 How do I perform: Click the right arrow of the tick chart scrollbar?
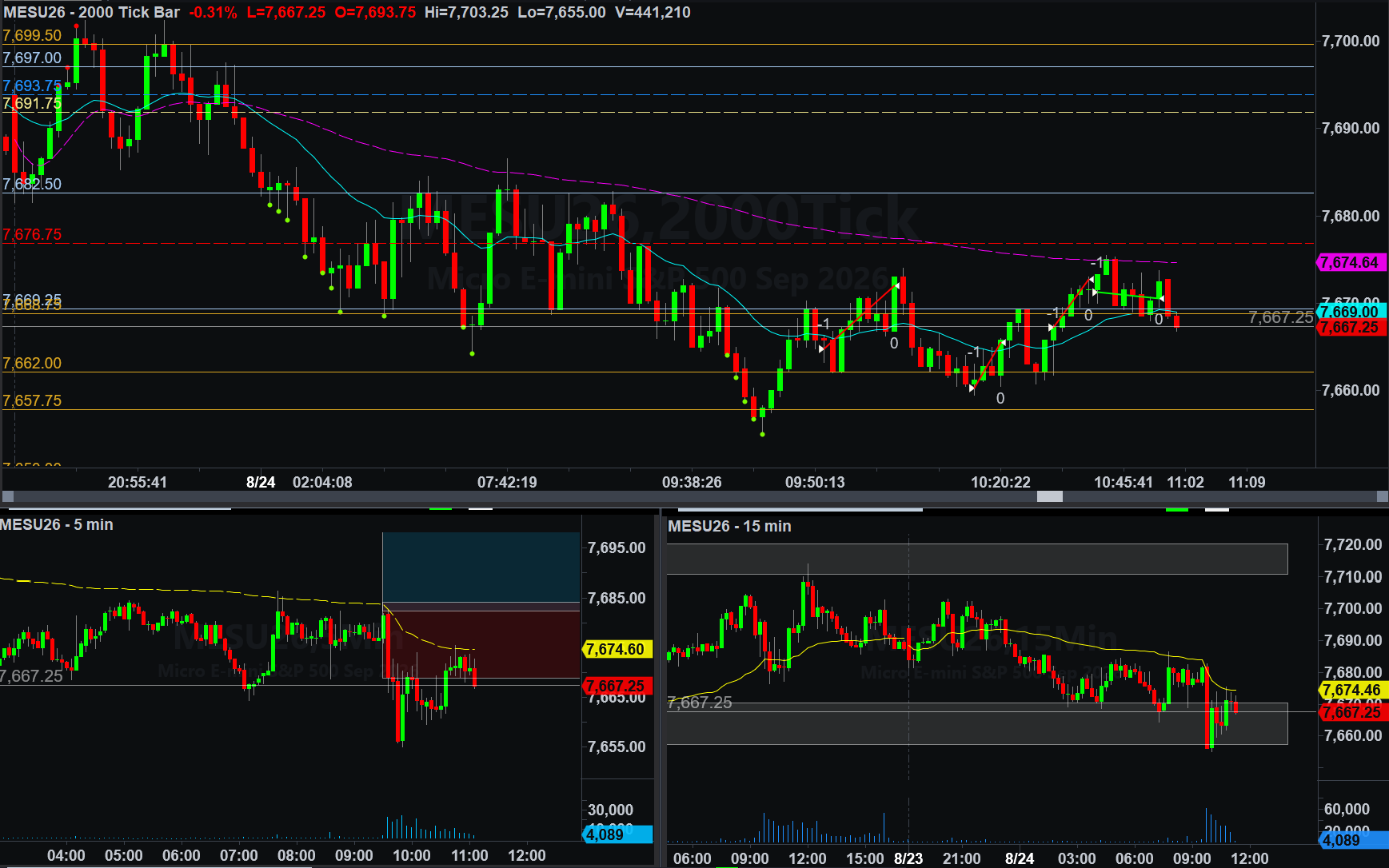(x=1382, y=496)
